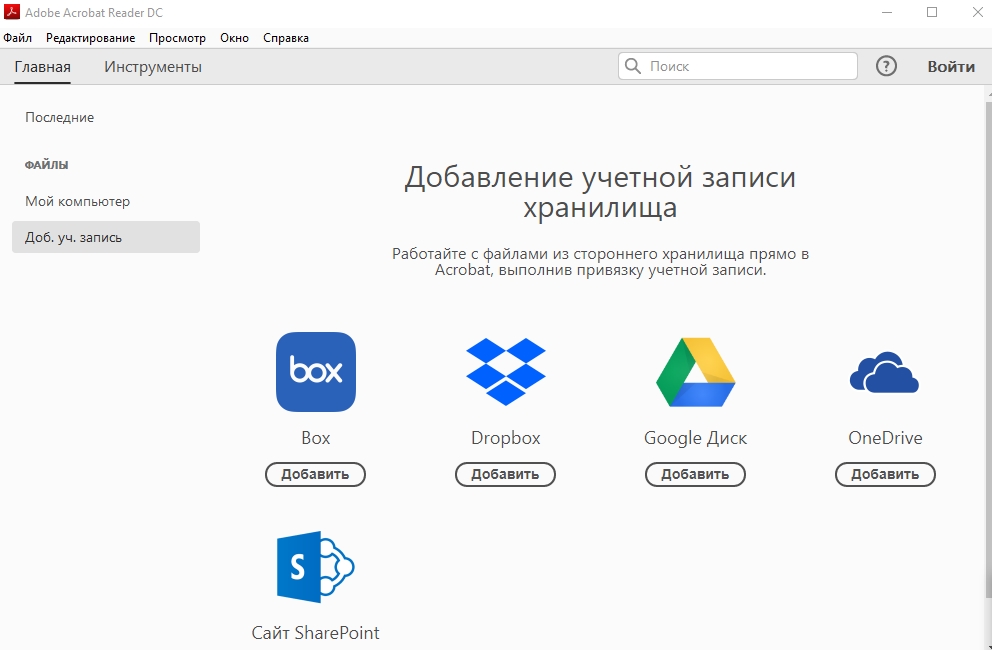Open help via the question mark icon
Image resolution: width=992 pixels, height=650 pixels.
click(x=886, y=66)
